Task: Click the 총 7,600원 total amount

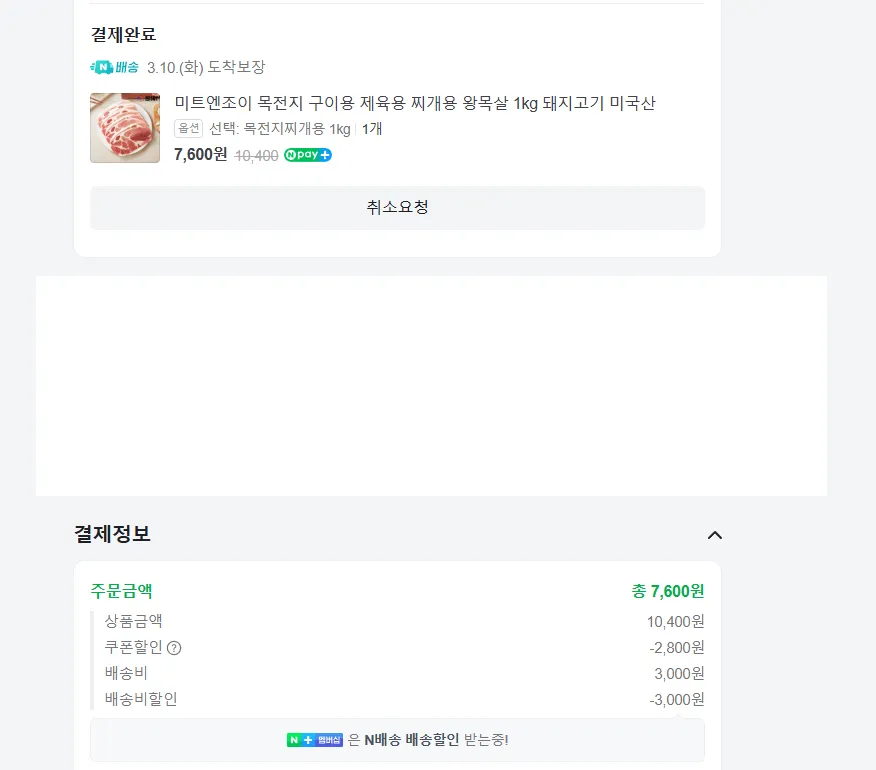Action: [667, 591]
